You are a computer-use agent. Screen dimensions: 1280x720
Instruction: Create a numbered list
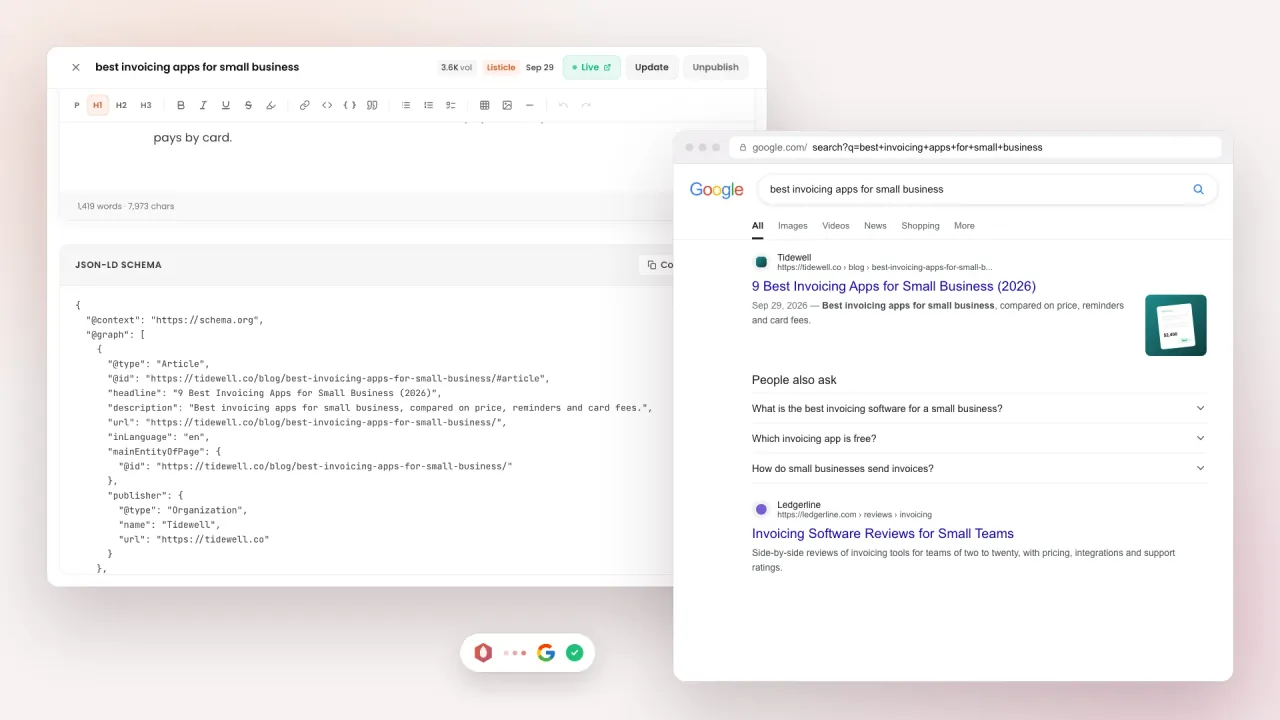click(x=428, y=105)
